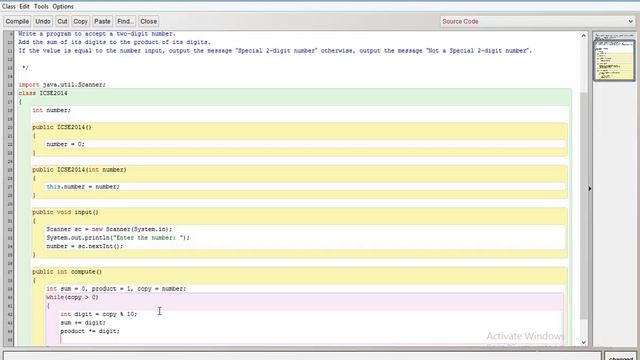Viewport: 640px width, 360px height.
Task: Click the "this.number = number;" statement
Action: coord(83,187)
